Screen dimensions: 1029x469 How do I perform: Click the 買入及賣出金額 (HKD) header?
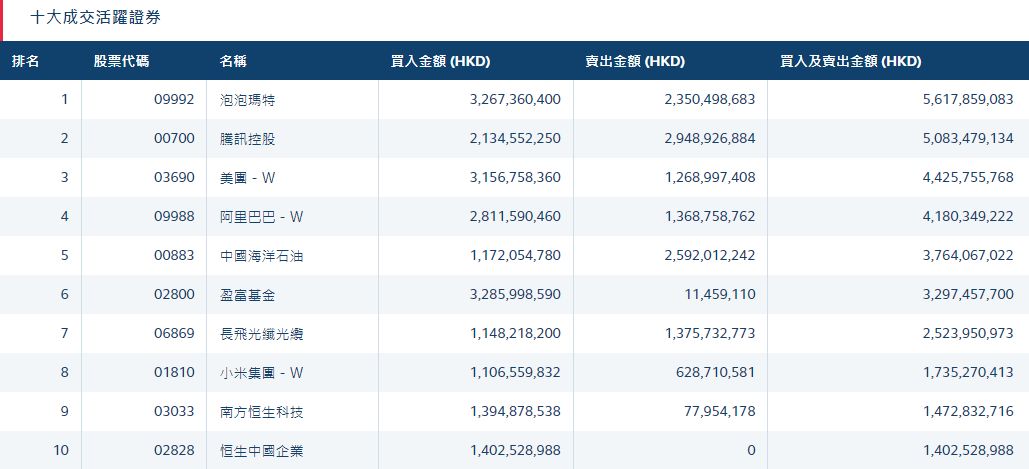[850, 61]
